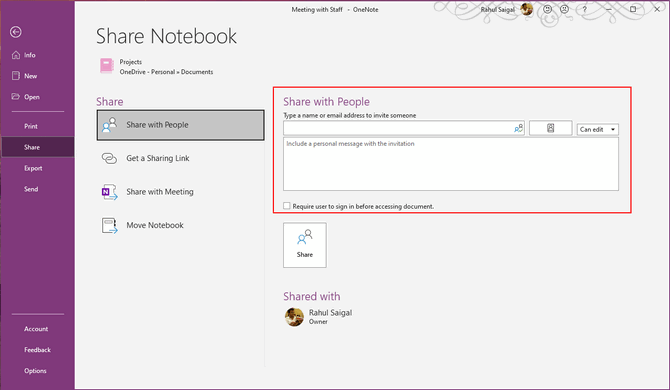Open Feedback page
This screenshot has height=390, width=670.
[37, 350]
